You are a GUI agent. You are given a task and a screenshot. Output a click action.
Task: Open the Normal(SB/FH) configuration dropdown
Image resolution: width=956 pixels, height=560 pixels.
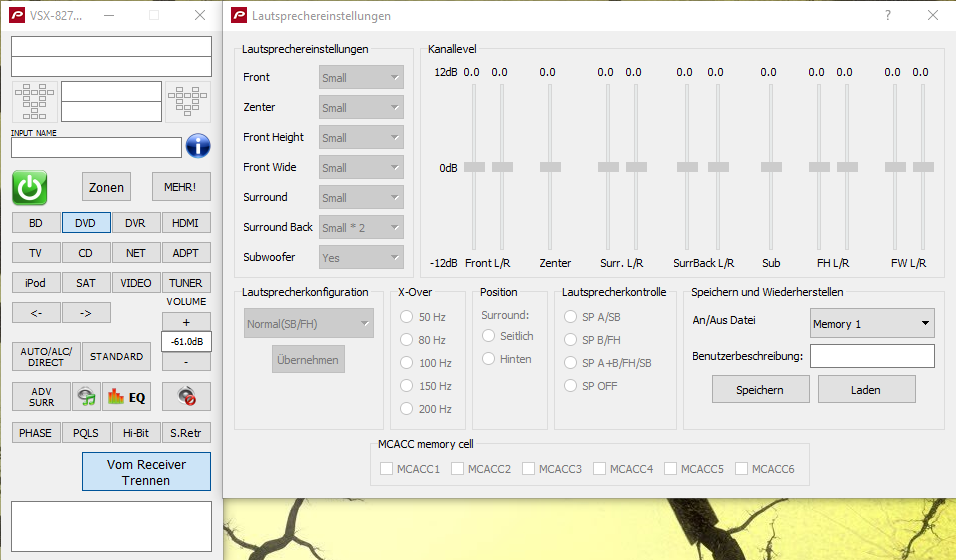coord(308,323)
